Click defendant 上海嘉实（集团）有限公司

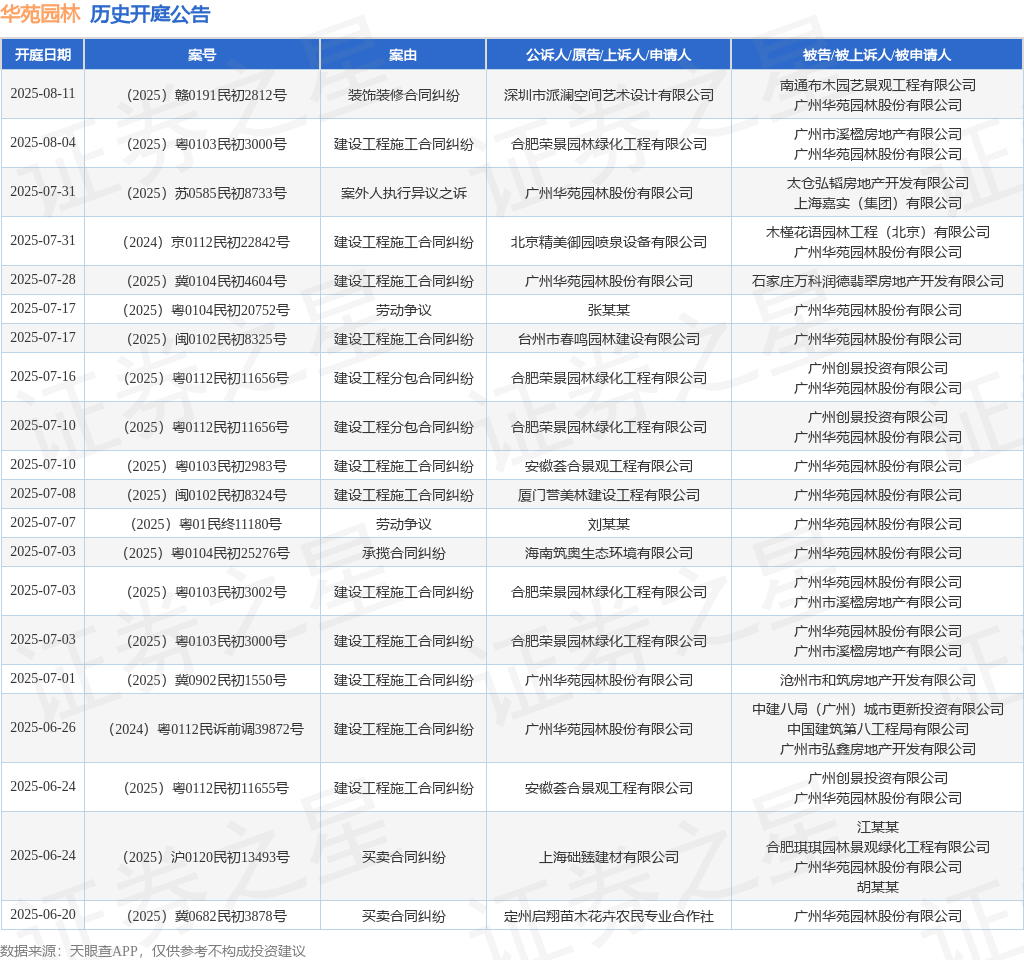(878, 203)
